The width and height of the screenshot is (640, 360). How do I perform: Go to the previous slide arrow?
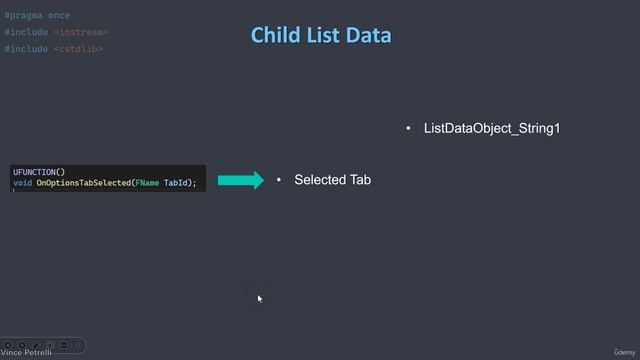[8, 345]
